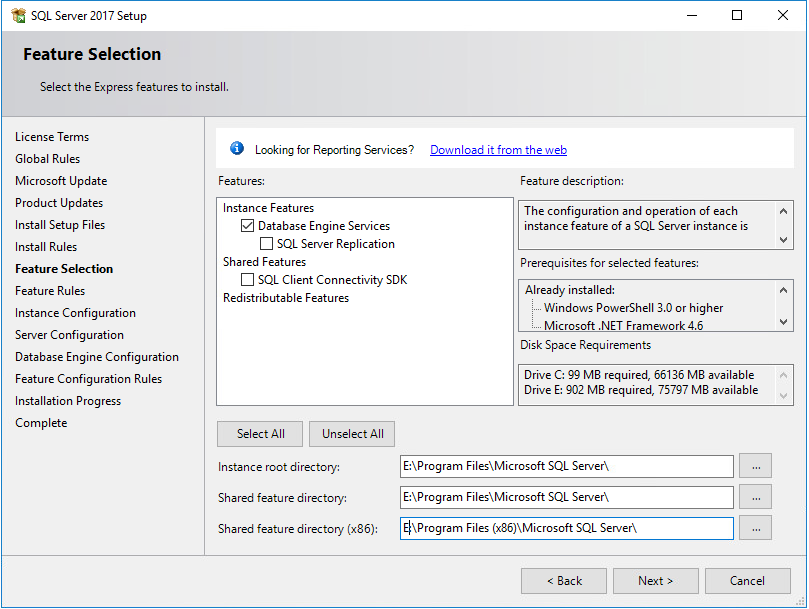The width and height of the screenshot is (809, 609).
Task: Cancel the SQL Server setup
Action: (747, 581)
